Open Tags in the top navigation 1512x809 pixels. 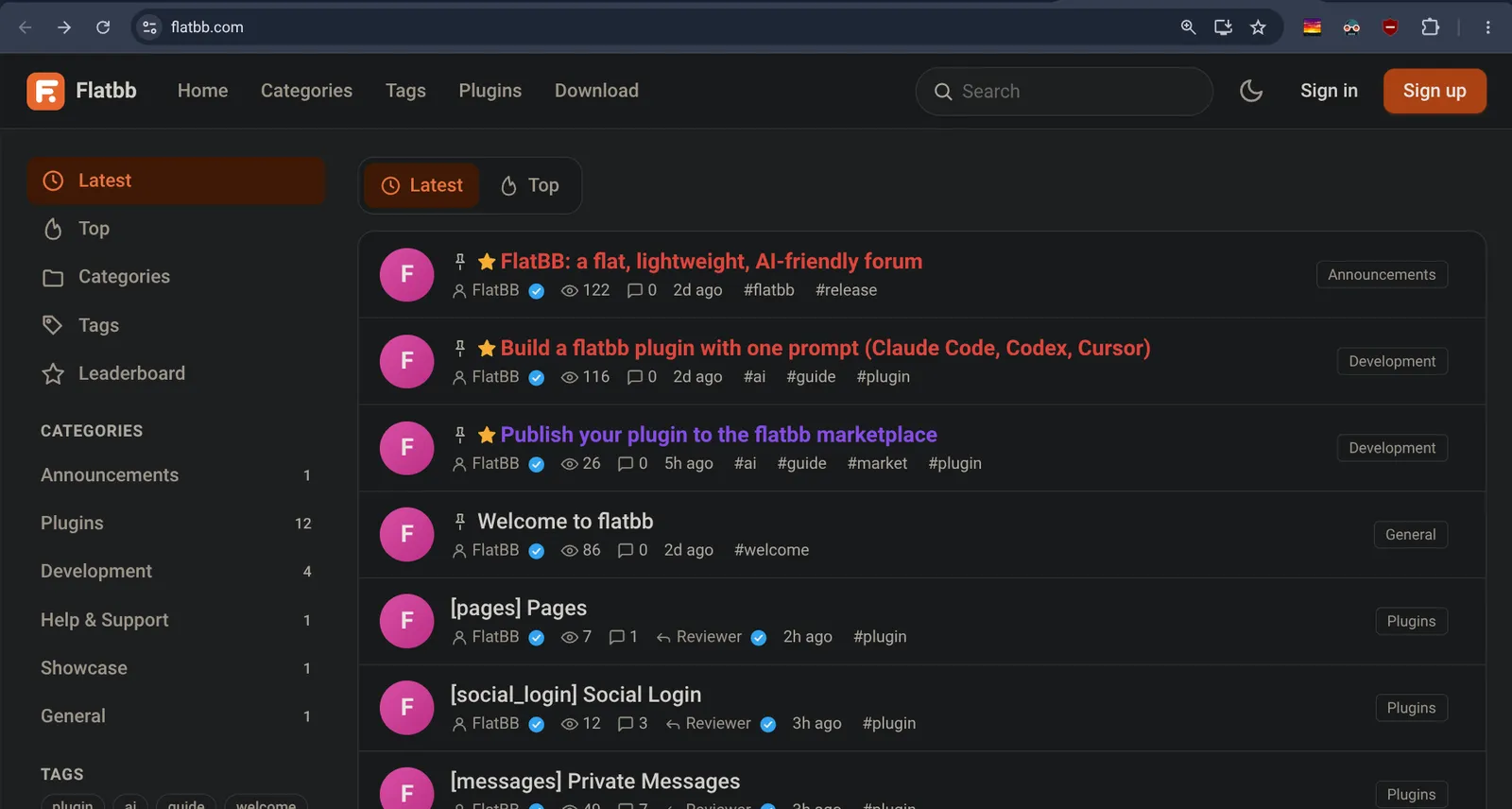405,91
